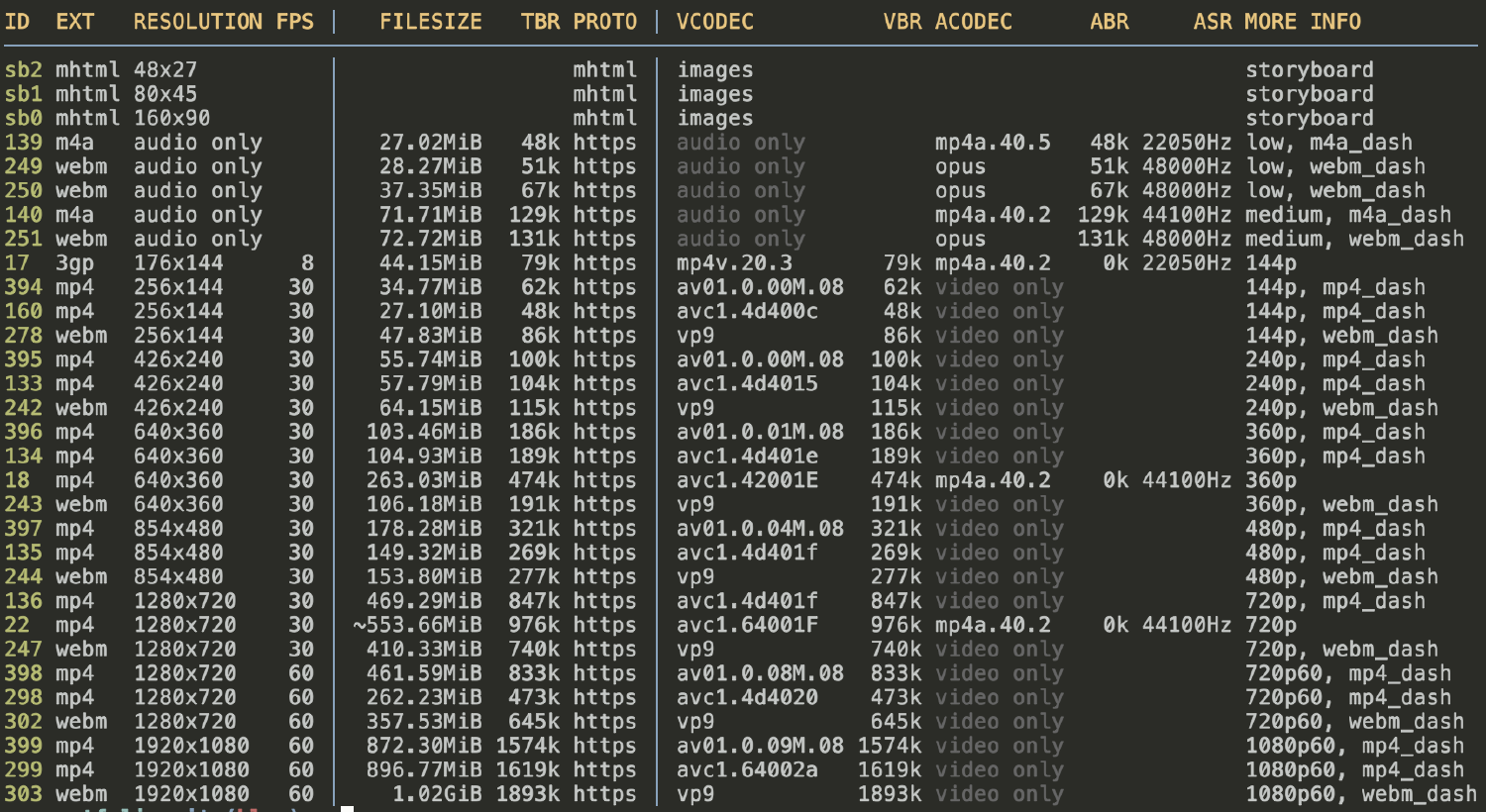Select format ID sb0
Viewport: 1486px width, 812px height.
24,119
